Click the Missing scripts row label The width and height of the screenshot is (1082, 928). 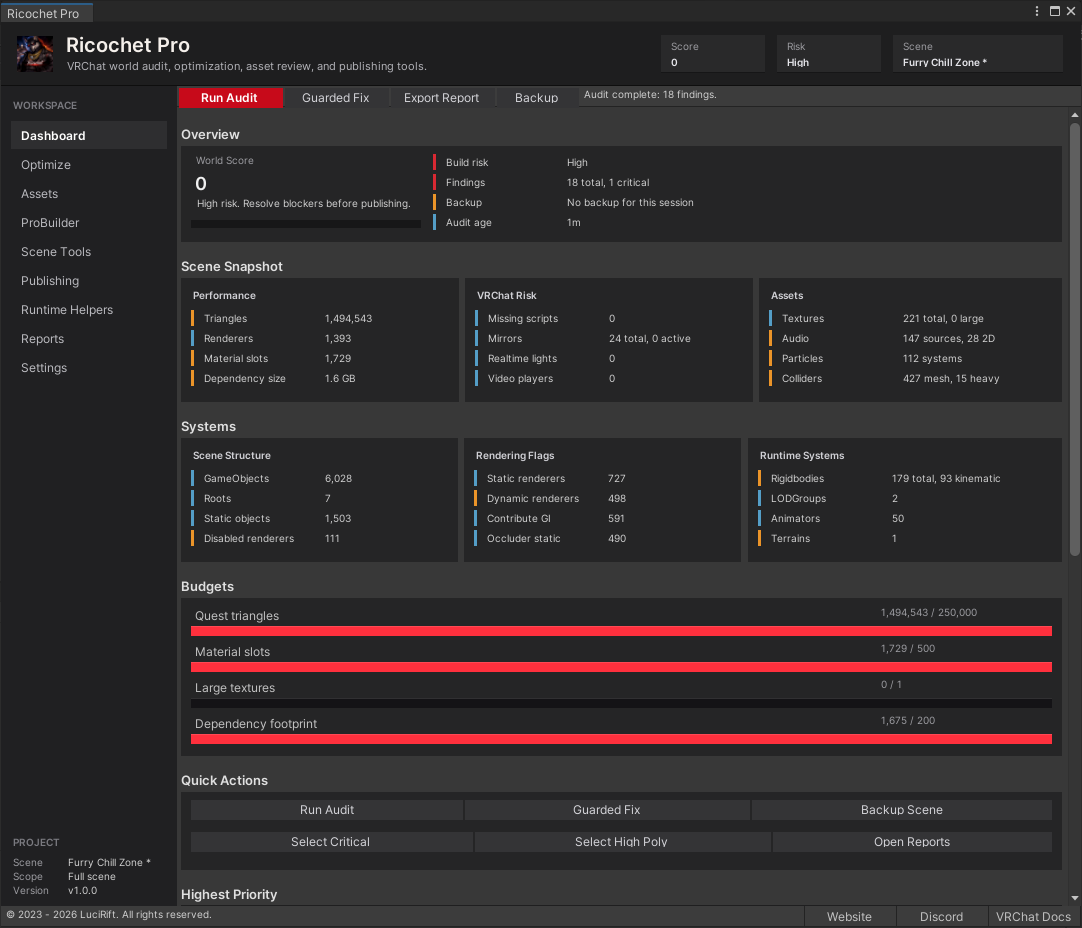point(523,318)
